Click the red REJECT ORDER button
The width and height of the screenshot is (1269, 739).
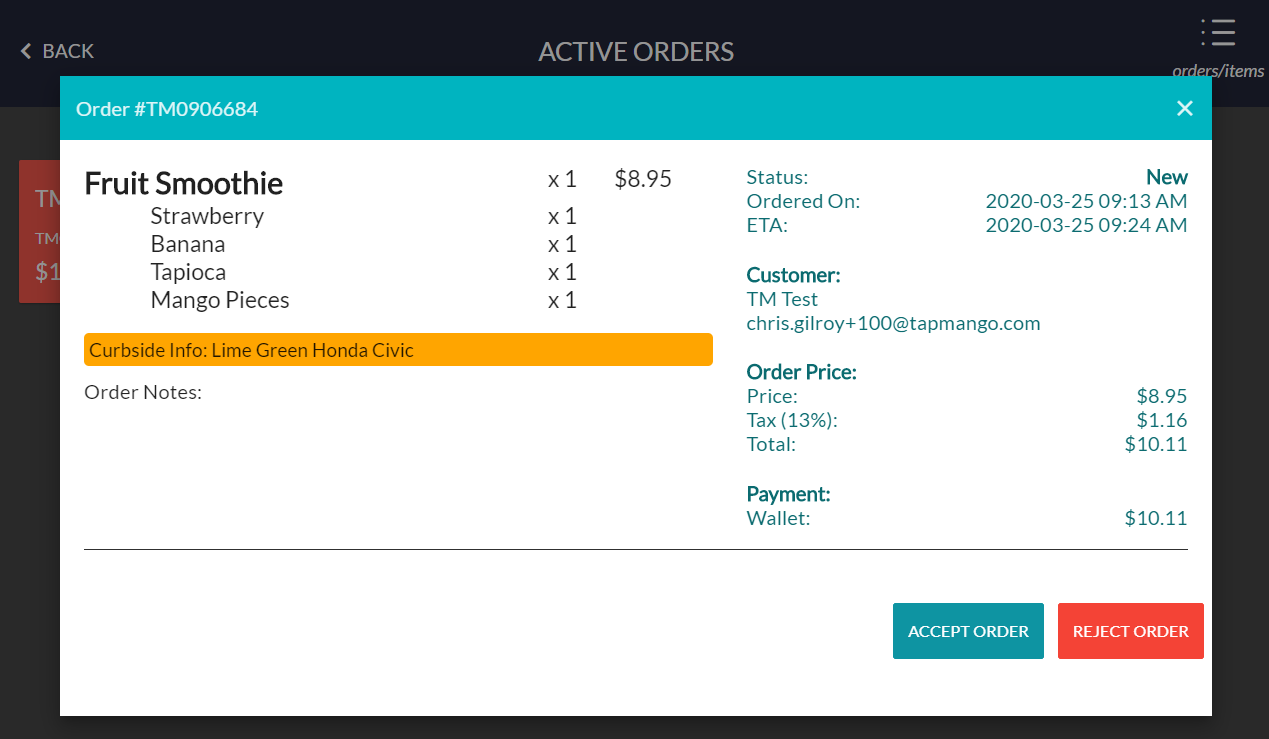tap(1130, 631)
